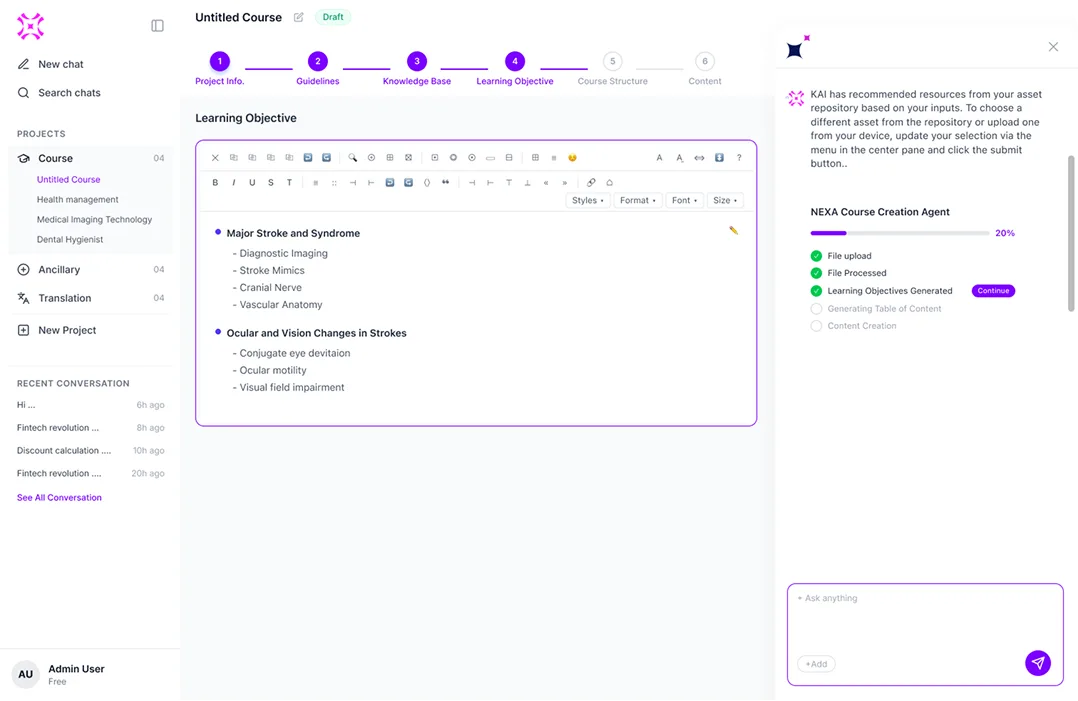Open the Format dropdown
Viewport: 1078px width, 701px height.
[638, 201]
